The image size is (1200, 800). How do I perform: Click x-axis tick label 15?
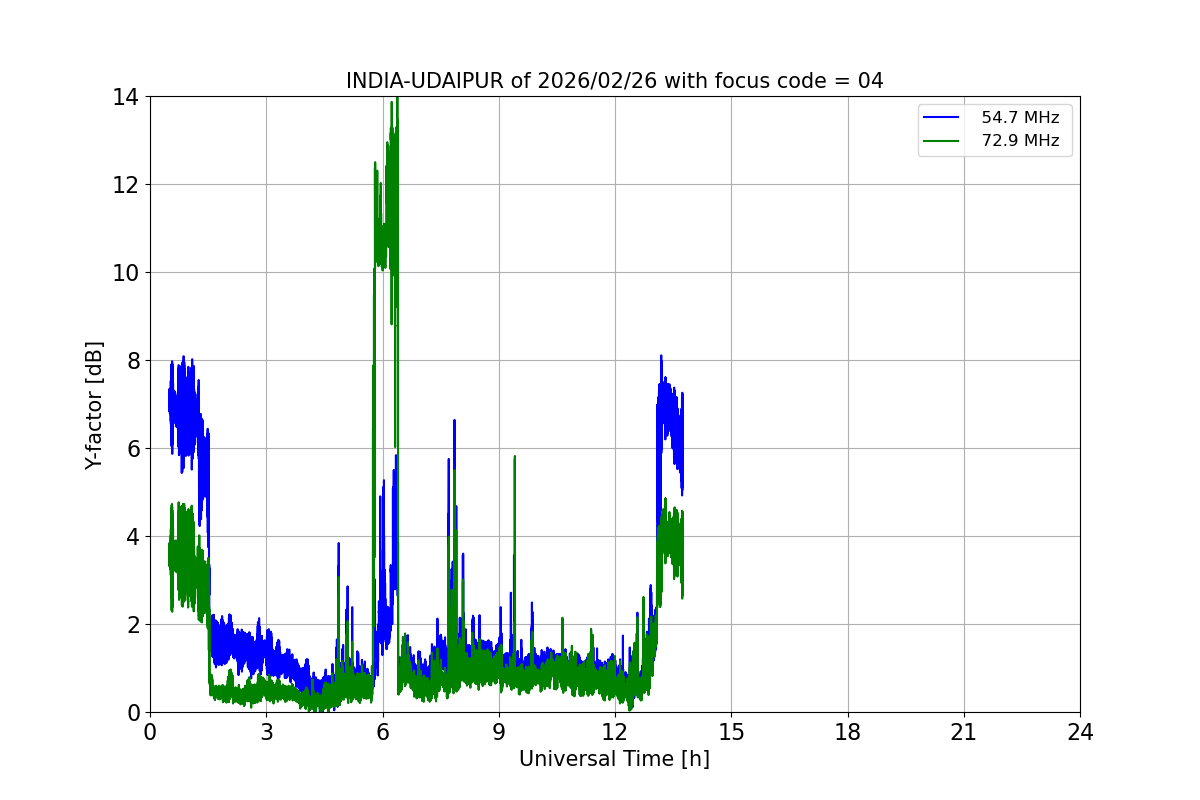pos(731,732)
